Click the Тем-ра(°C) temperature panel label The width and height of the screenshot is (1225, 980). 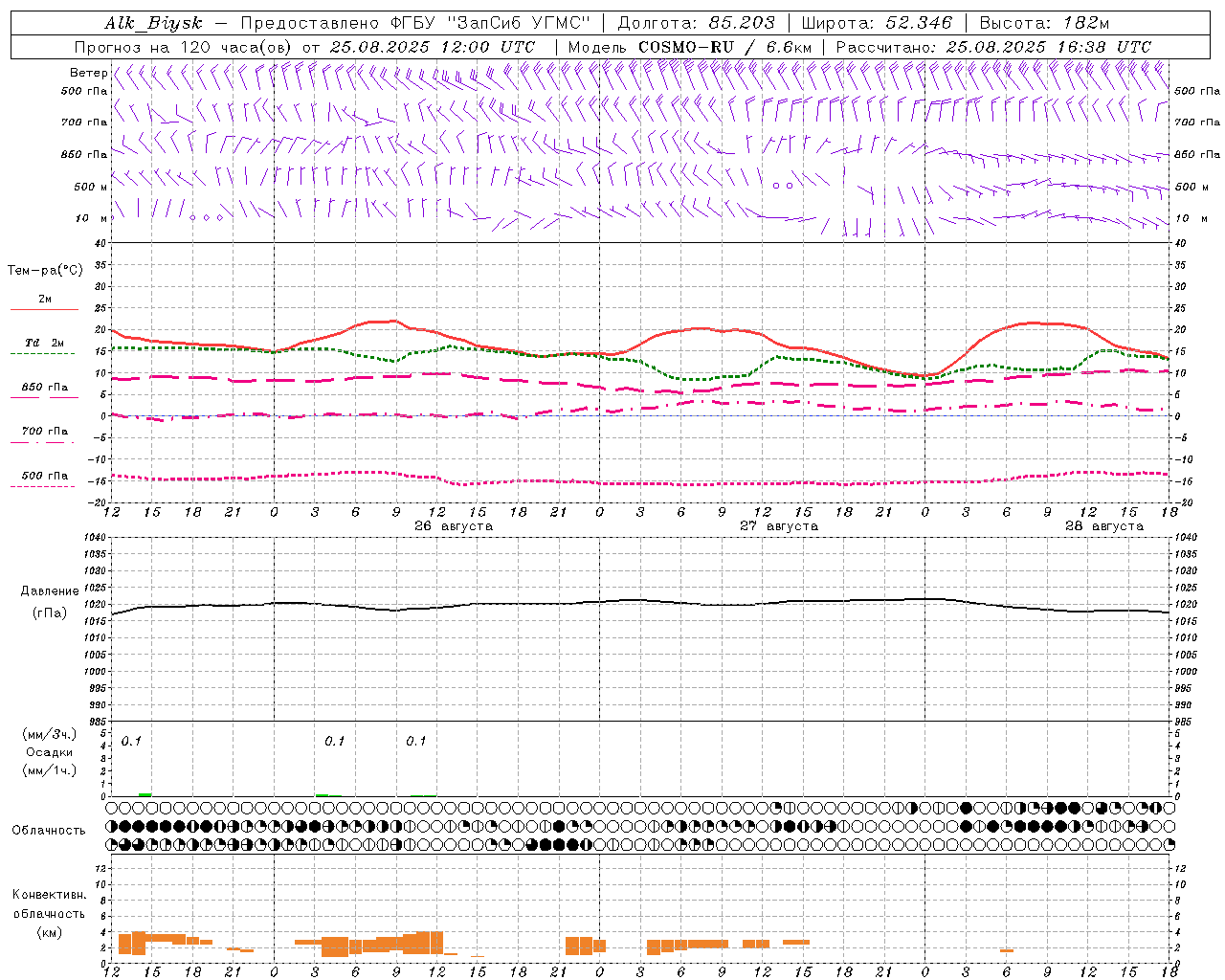point(45,271)
